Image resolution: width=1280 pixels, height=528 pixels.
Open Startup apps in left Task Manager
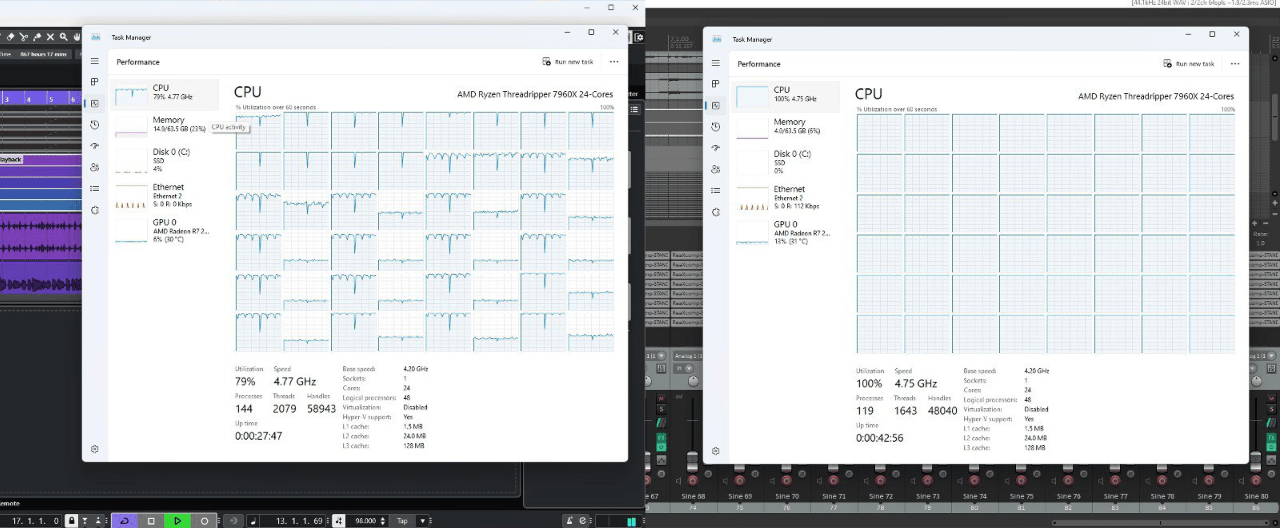(x=95, y=146)
